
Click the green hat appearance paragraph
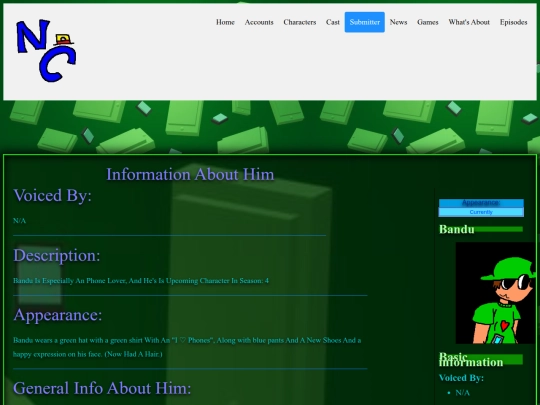tap(187, 347)
